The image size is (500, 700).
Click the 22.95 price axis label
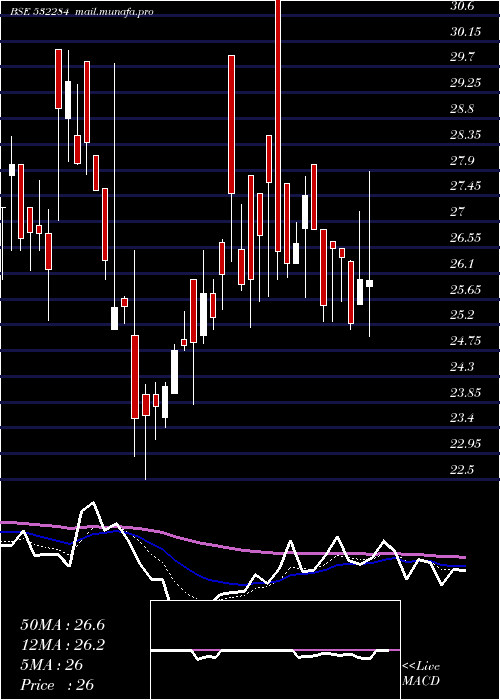pos(464,444)
